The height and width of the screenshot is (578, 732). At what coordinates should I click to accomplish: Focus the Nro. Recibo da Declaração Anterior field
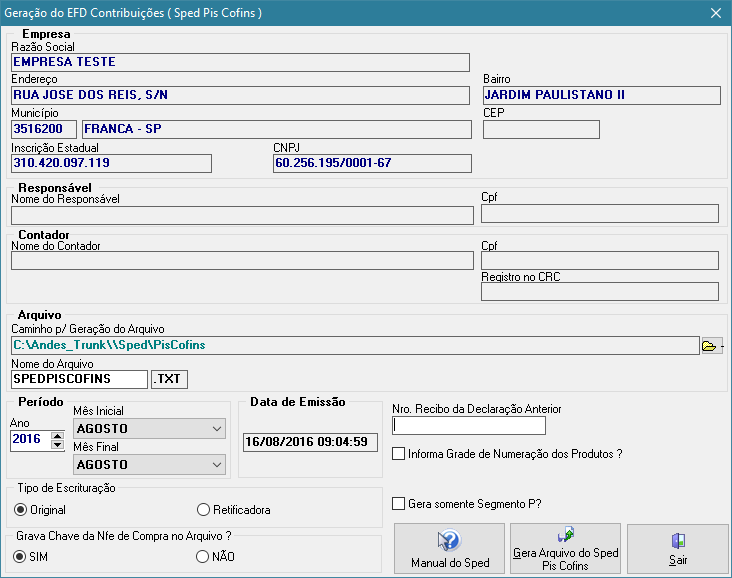pos(469,425)
